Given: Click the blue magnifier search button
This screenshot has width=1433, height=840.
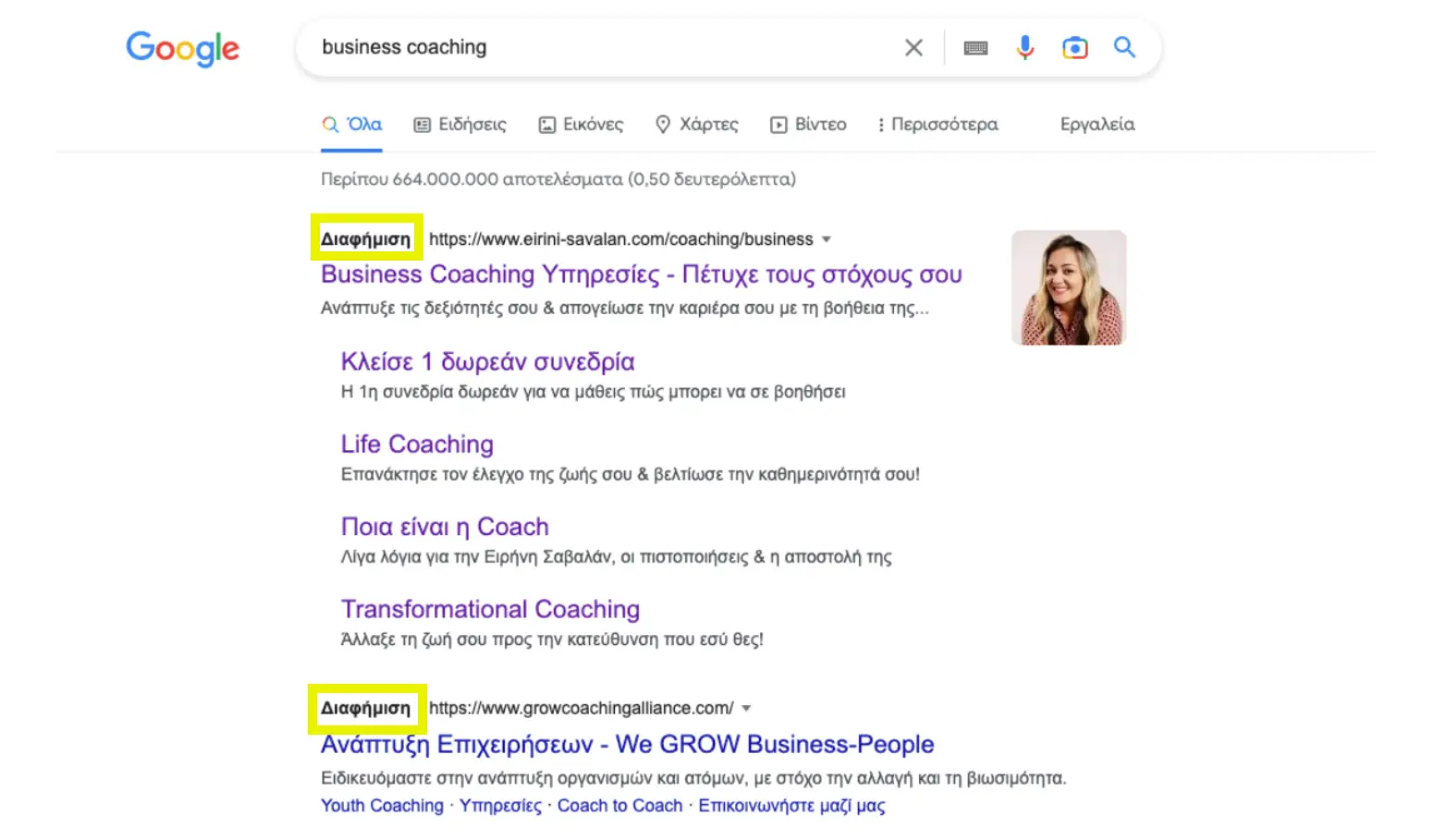Looking at the screenshot, I should [1124, 47].
